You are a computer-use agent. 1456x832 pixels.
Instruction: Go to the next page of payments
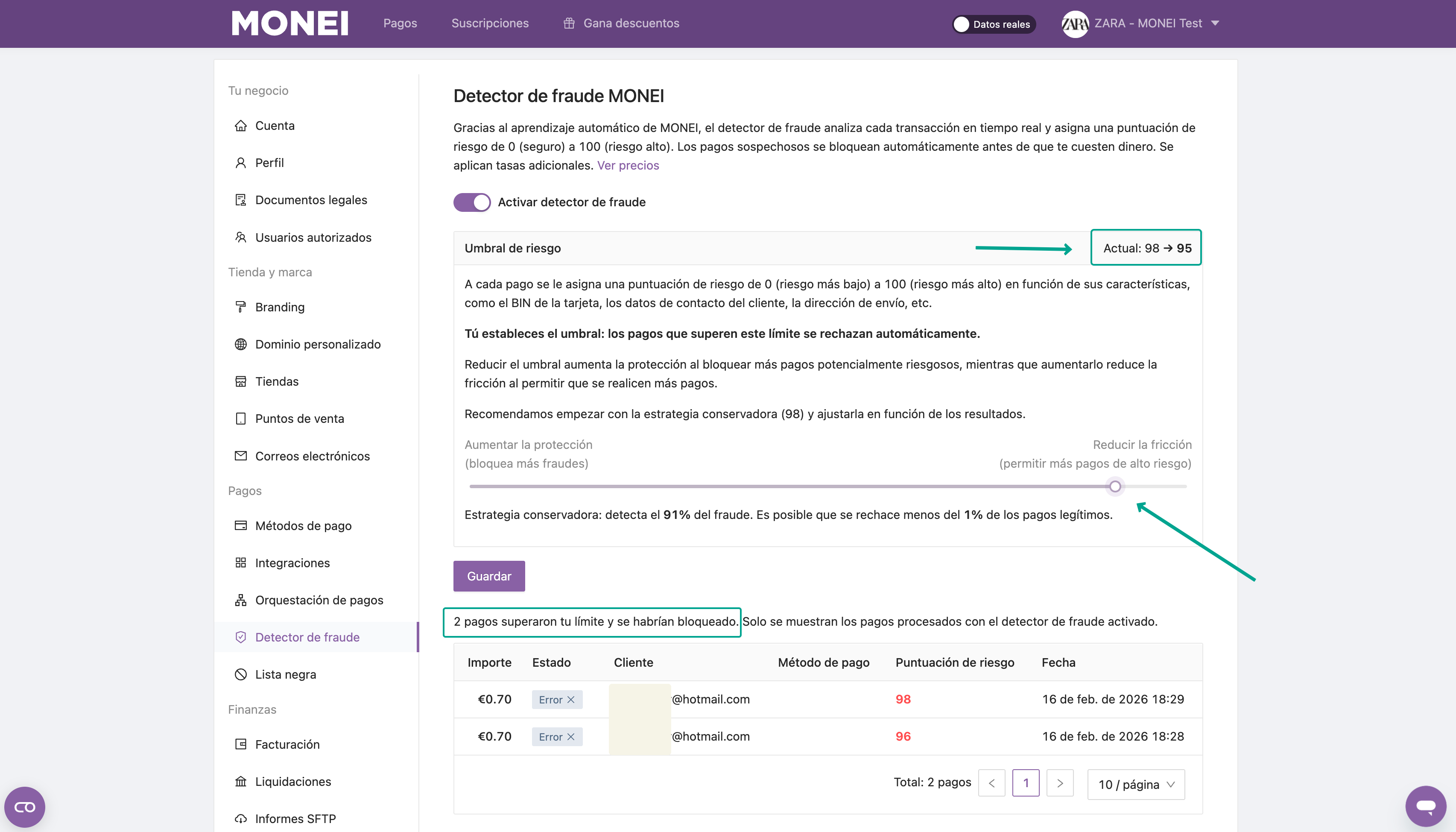click(x=1060, y=783)
